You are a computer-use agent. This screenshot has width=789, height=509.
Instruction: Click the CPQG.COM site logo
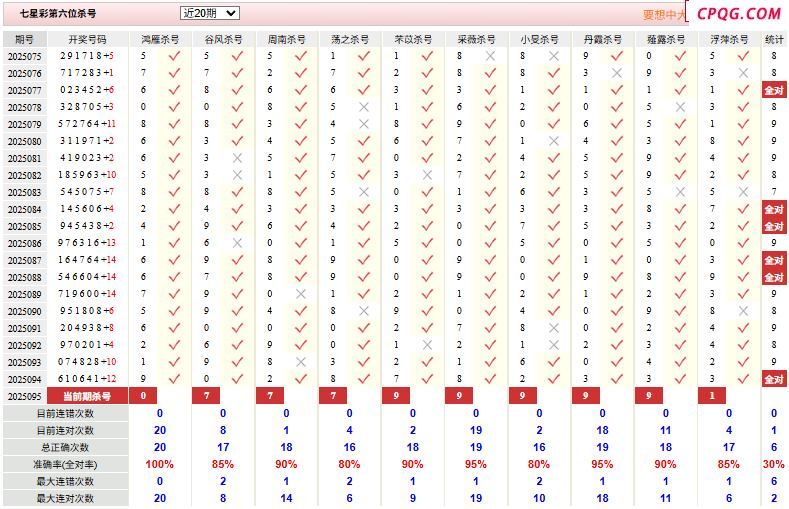(x=738, y=14)
